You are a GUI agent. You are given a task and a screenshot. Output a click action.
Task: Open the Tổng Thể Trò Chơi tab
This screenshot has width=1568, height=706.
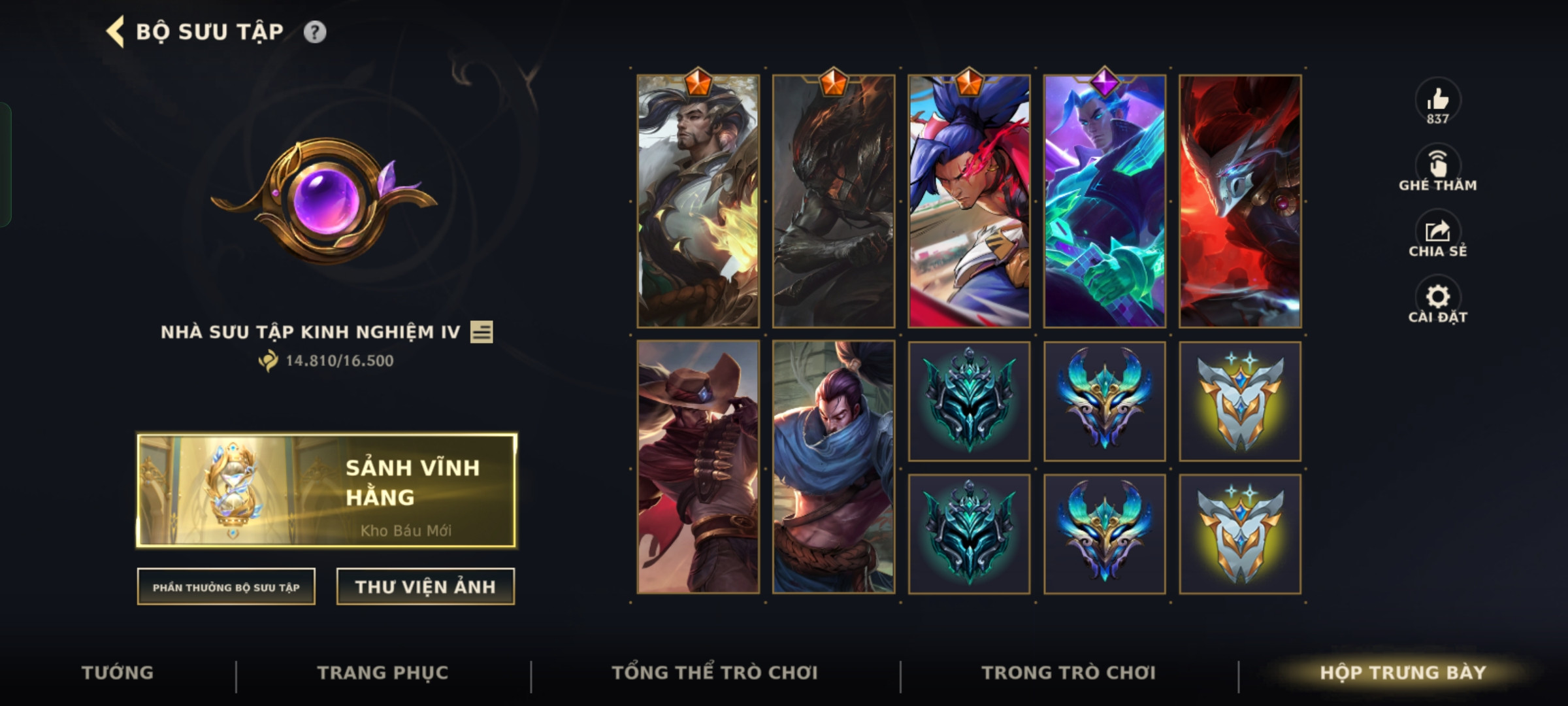pos(715,673)
